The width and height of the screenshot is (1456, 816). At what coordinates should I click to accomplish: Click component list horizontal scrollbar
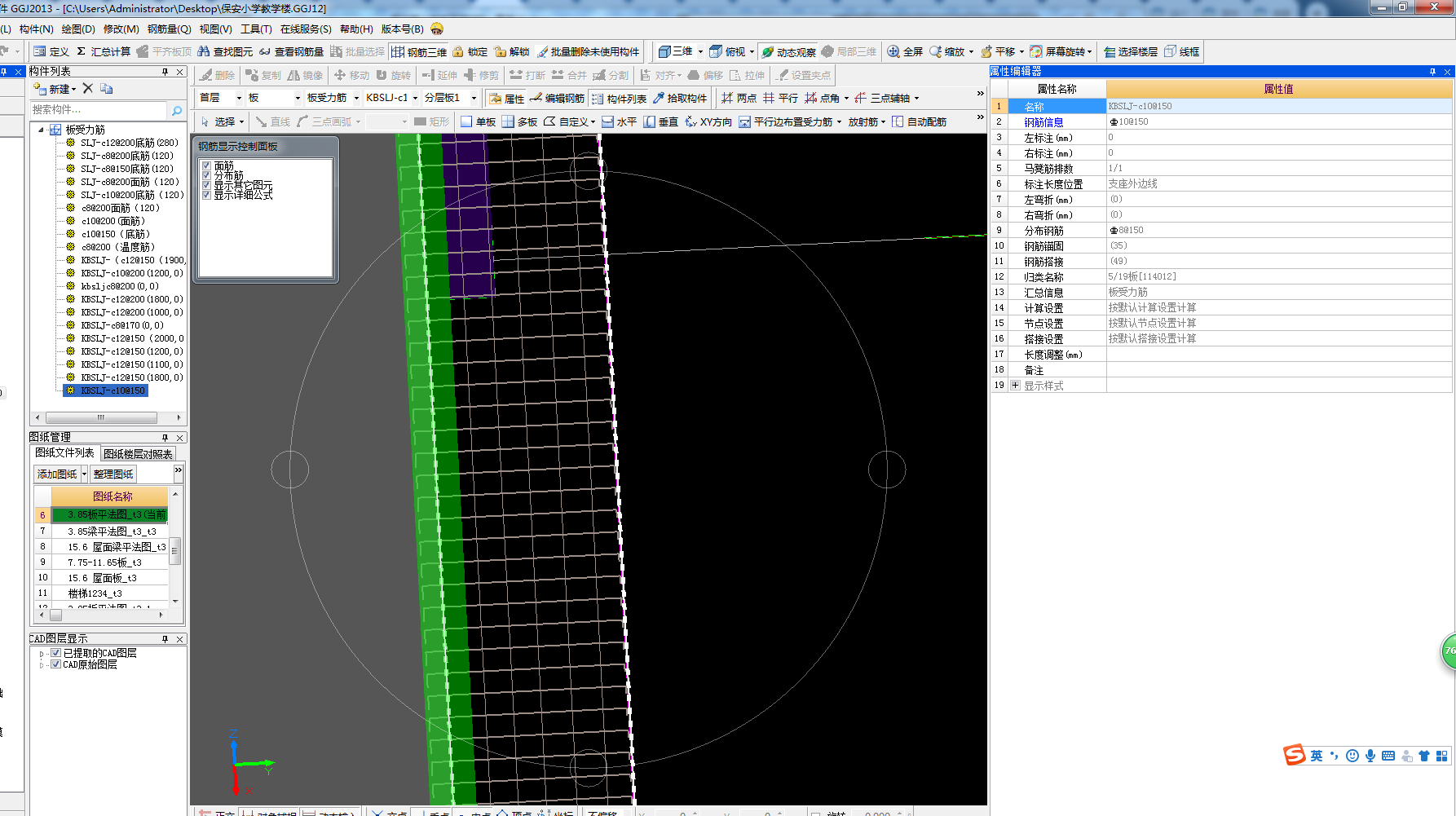point(101,417)
